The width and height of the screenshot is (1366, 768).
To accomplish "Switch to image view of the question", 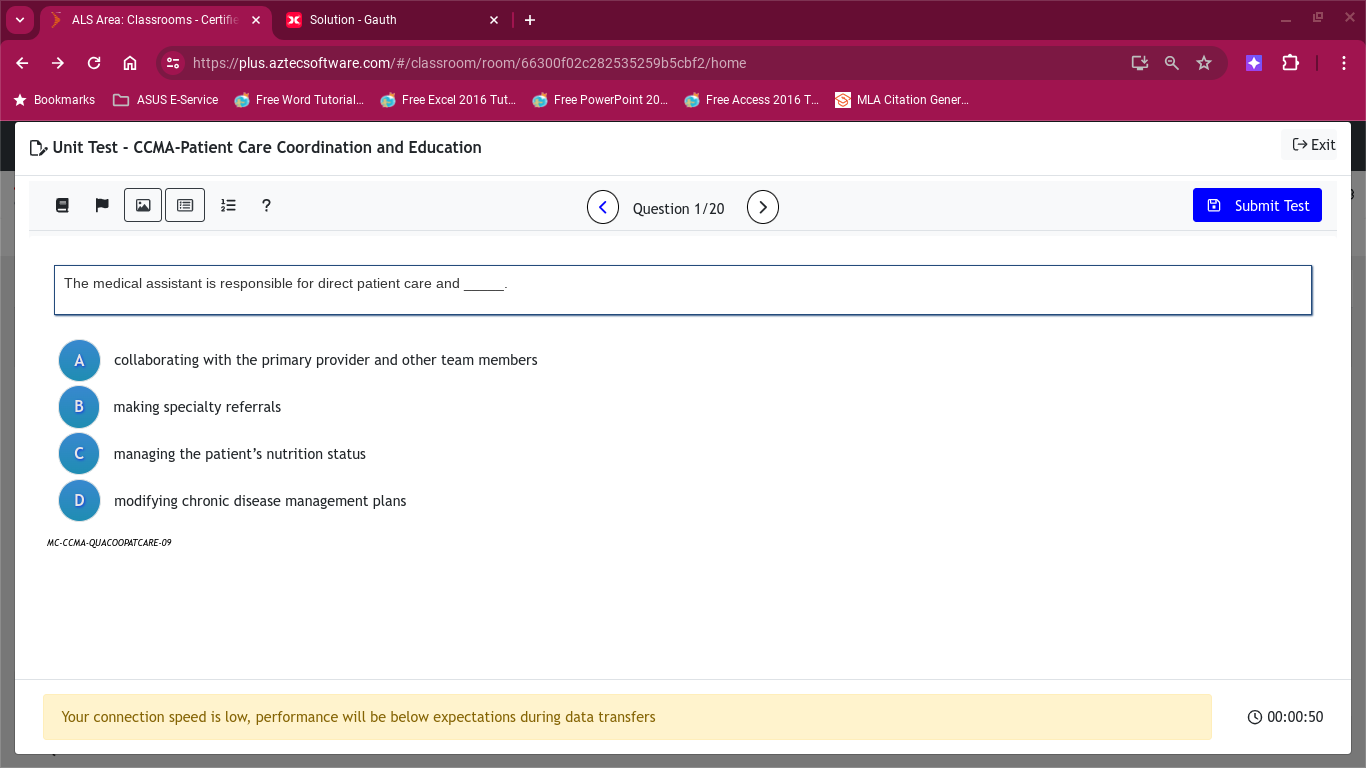I will 142,204.
